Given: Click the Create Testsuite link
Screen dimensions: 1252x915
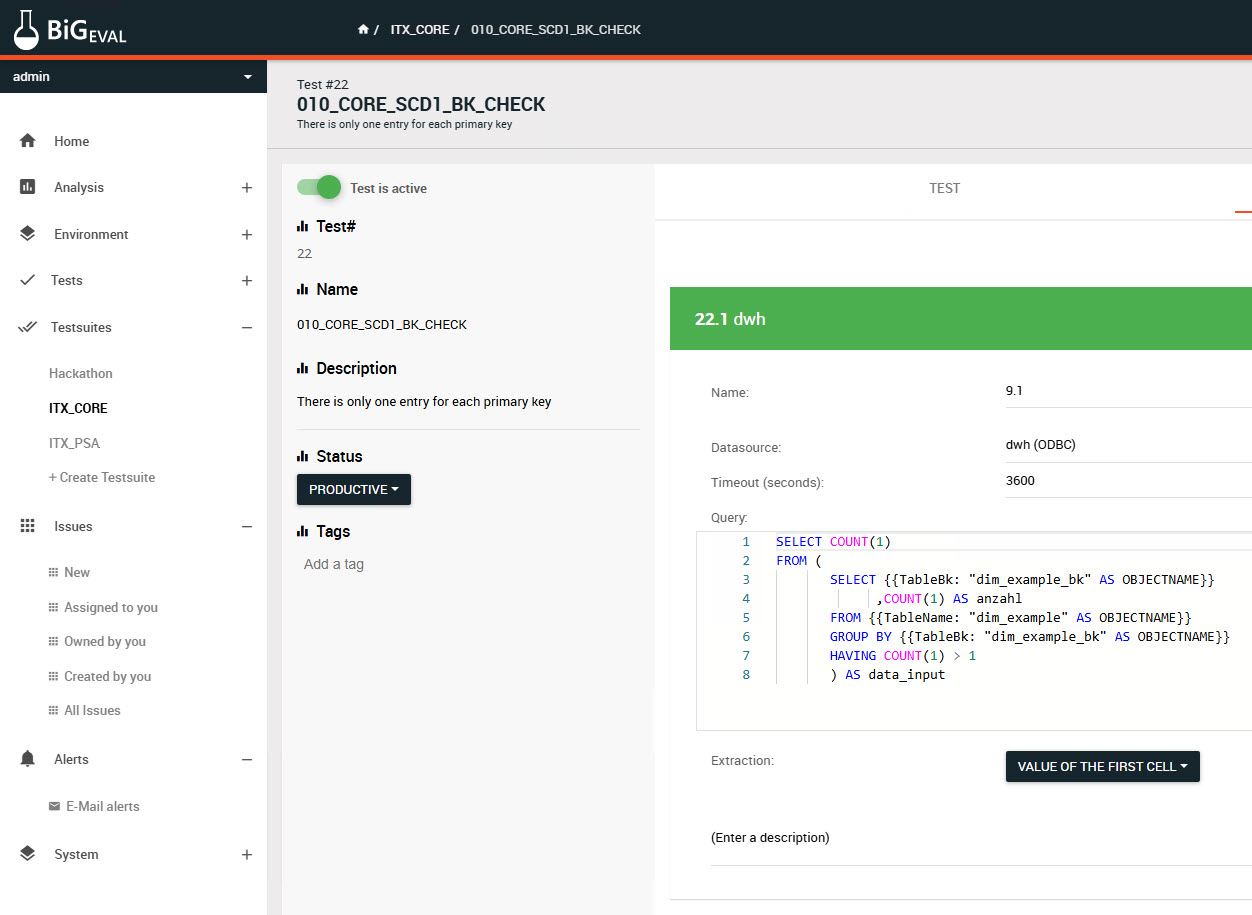Looking at the screenshot, I should pos(102,477).
